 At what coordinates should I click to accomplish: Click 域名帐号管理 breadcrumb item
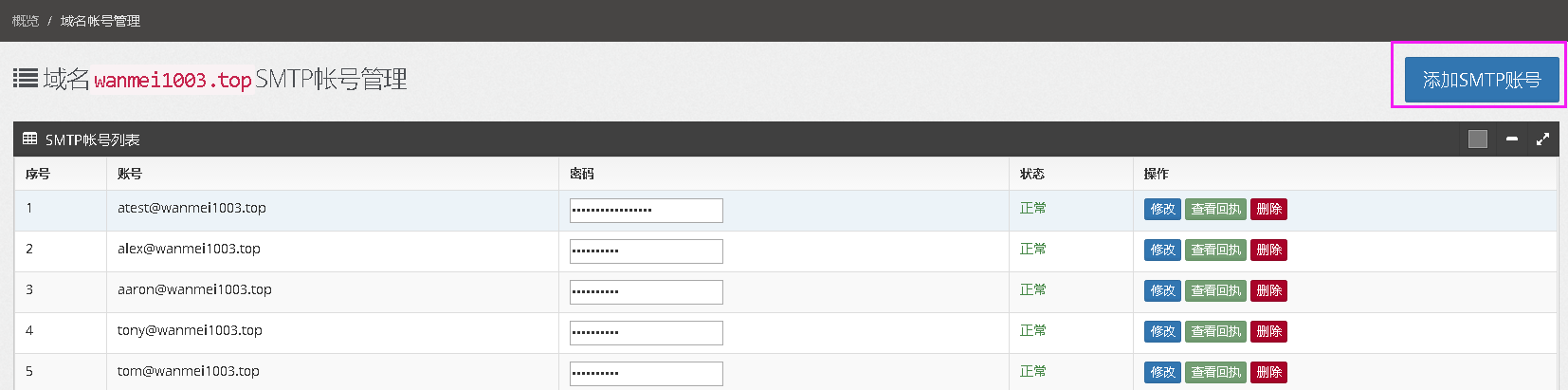pyautogui.click(x=100, y=21)
